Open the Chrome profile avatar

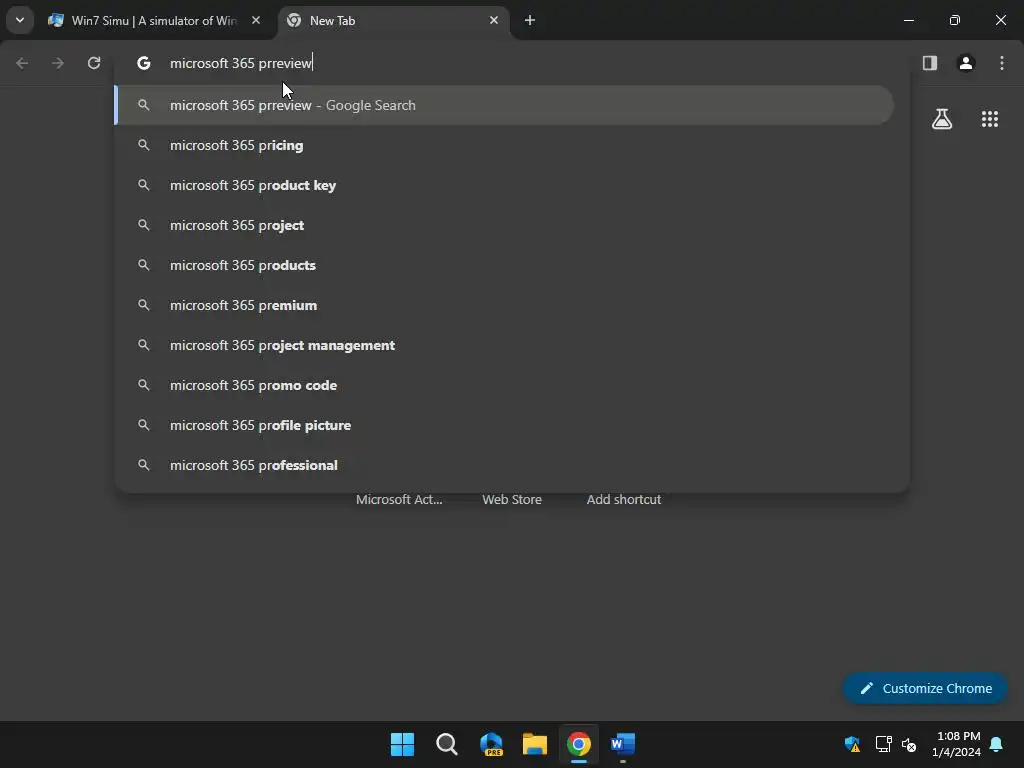point(966,63)
